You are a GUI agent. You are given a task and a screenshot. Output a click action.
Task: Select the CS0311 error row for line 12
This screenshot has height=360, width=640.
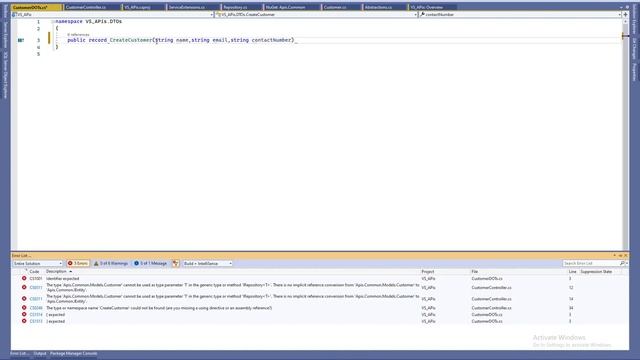click(x=320, y=287)
